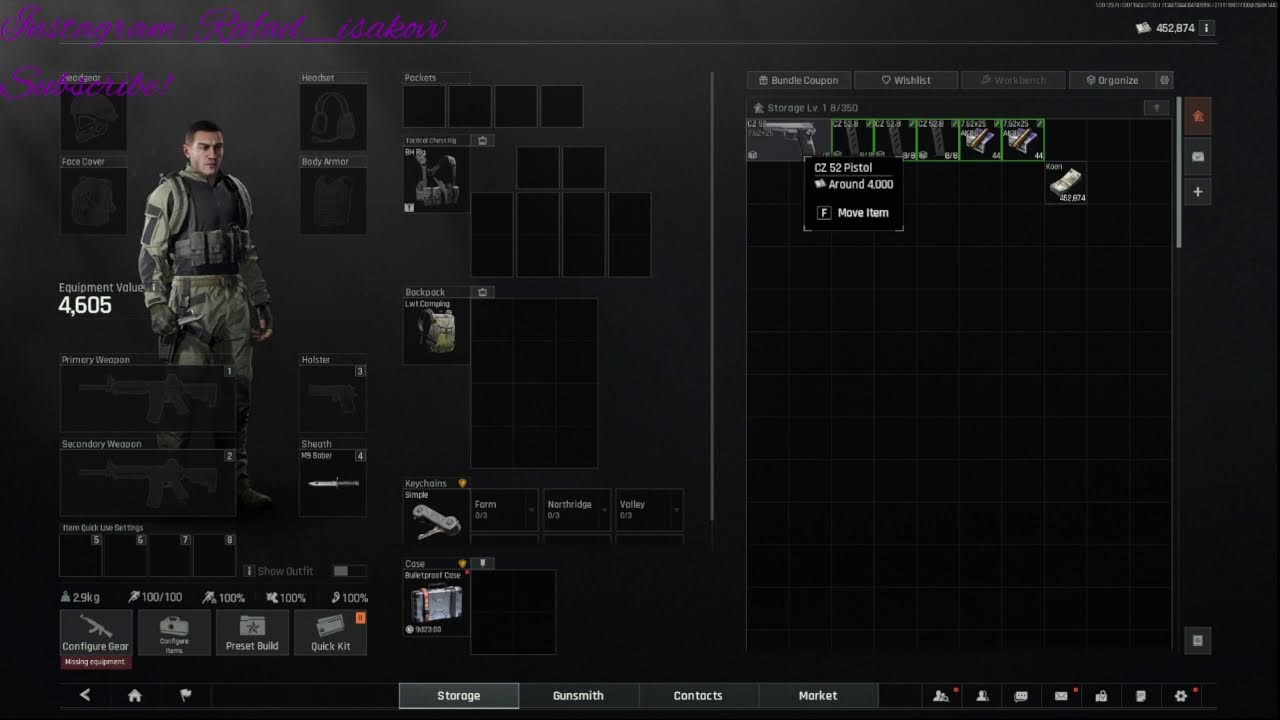The image size is (1280, 720).
Task: Click the storage panel vertical scrollbar
Action: coord(1180,172)
